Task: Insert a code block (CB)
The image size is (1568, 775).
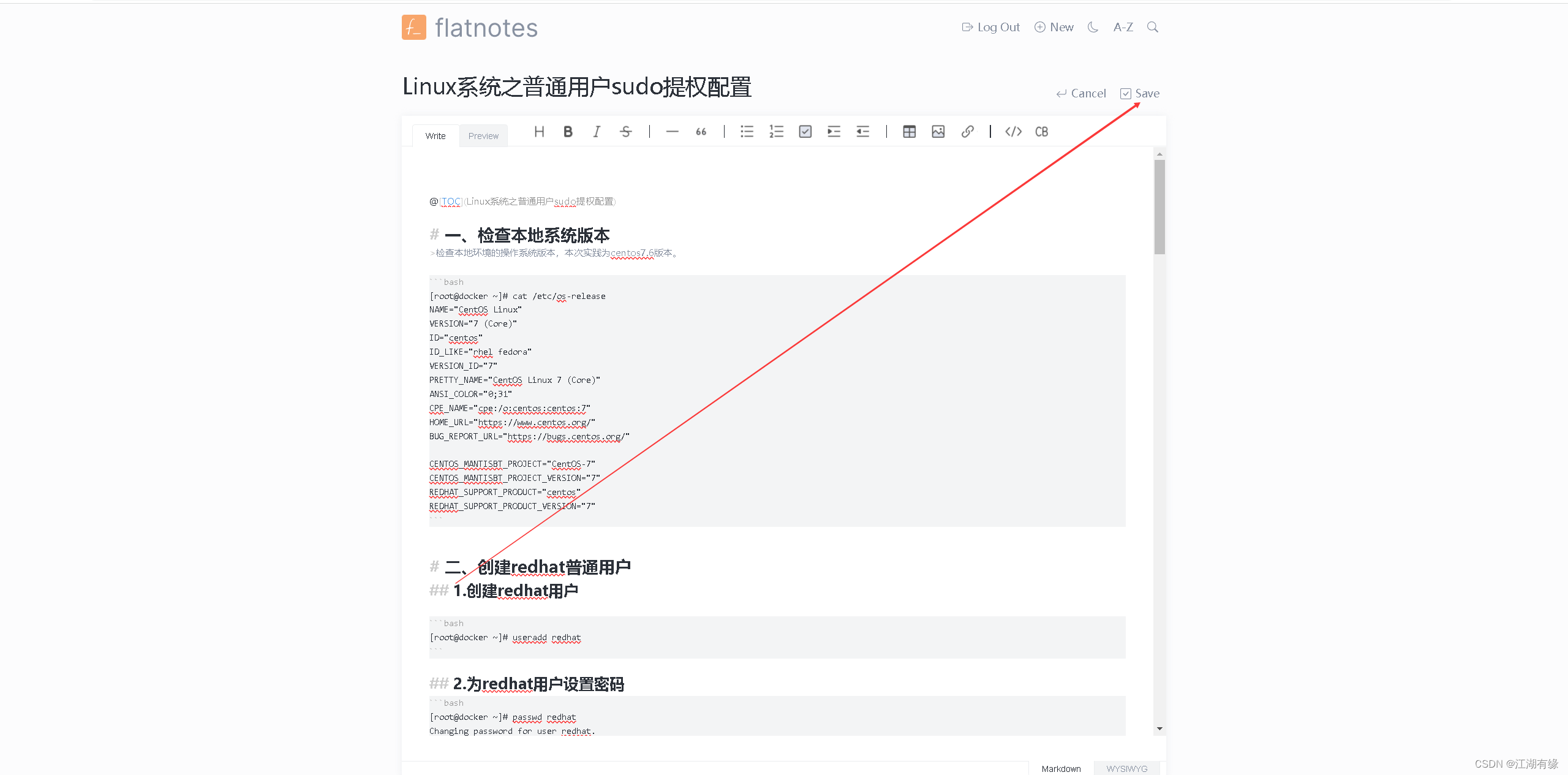Action: click(1041, 132)
